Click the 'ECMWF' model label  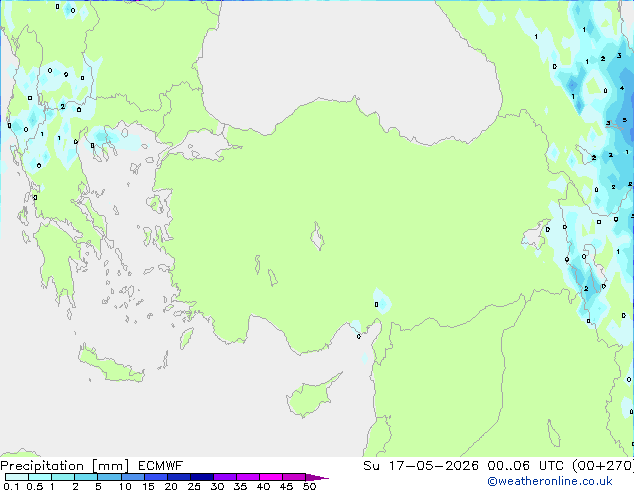click(x=161, y=466)
